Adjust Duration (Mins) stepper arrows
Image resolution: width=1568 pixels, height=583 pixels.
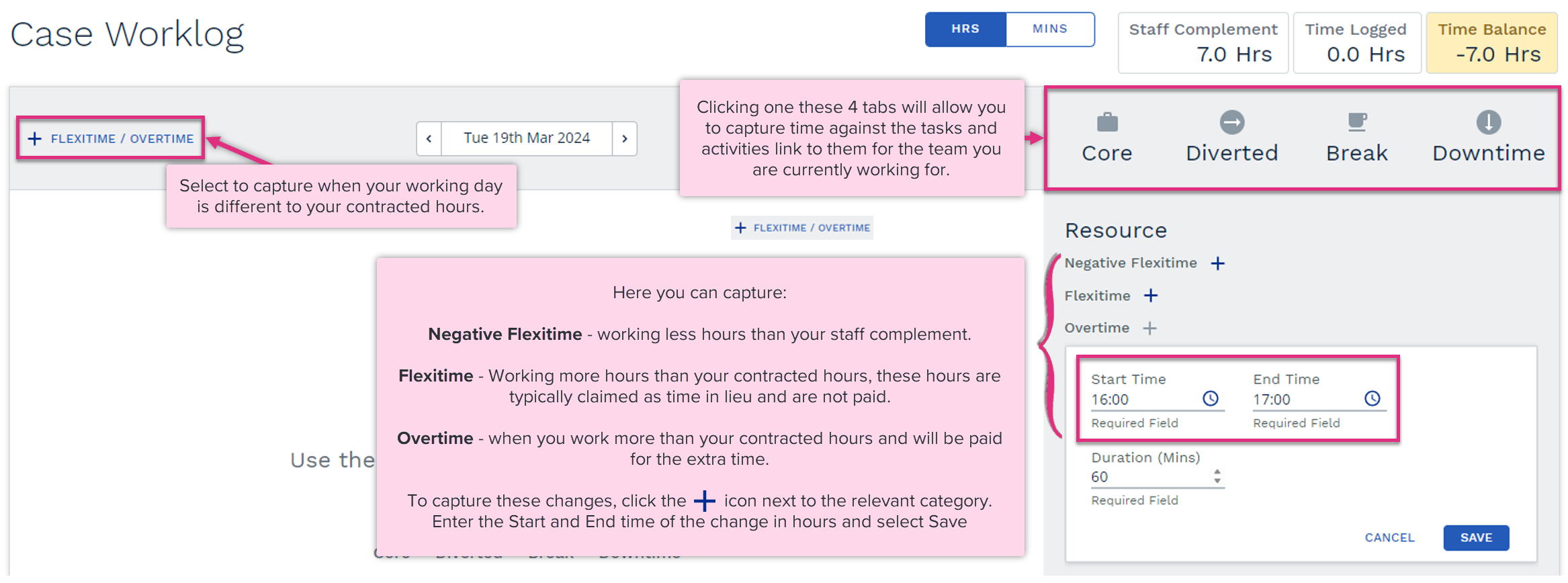(x=1217, y=477)
